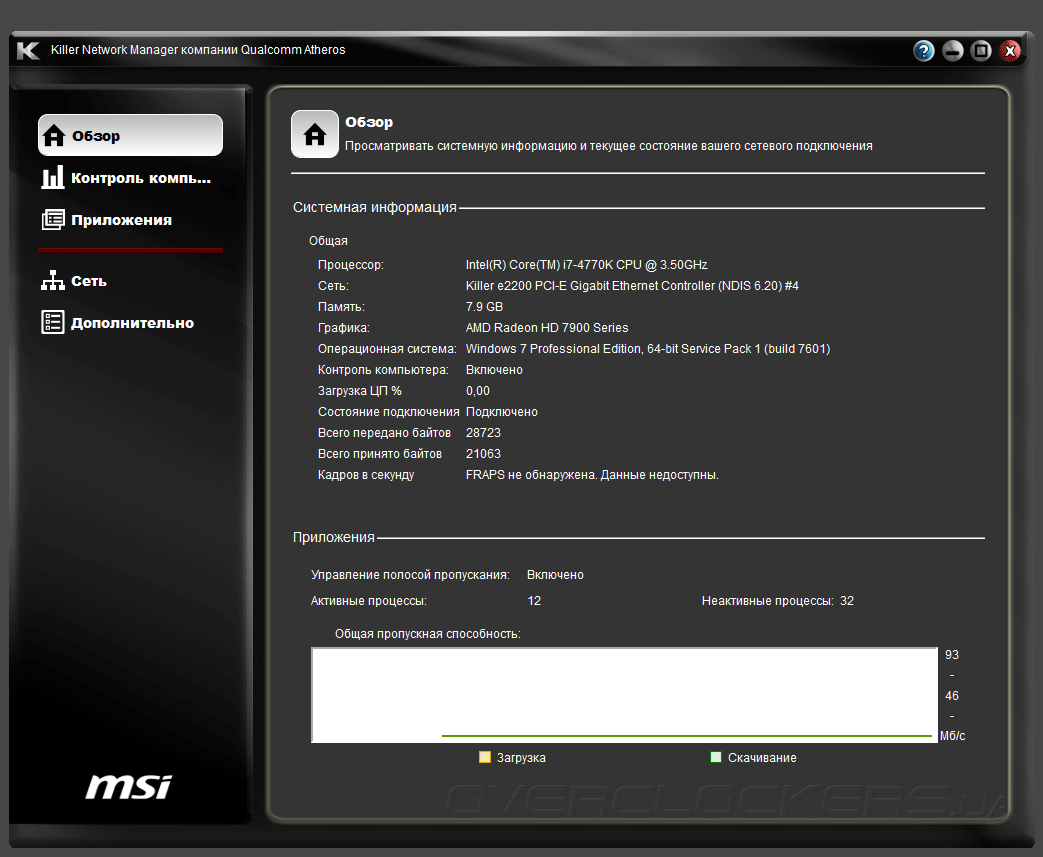Click Контроль компьютера value Включено
Screen dimensions: 1043x857
tap(494, 370)
